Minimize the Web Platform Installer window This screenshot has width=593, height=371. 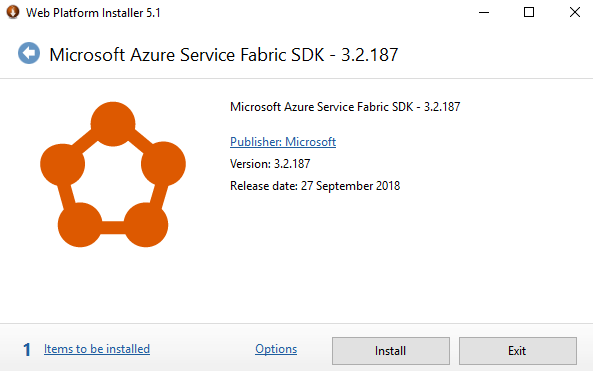484,12
